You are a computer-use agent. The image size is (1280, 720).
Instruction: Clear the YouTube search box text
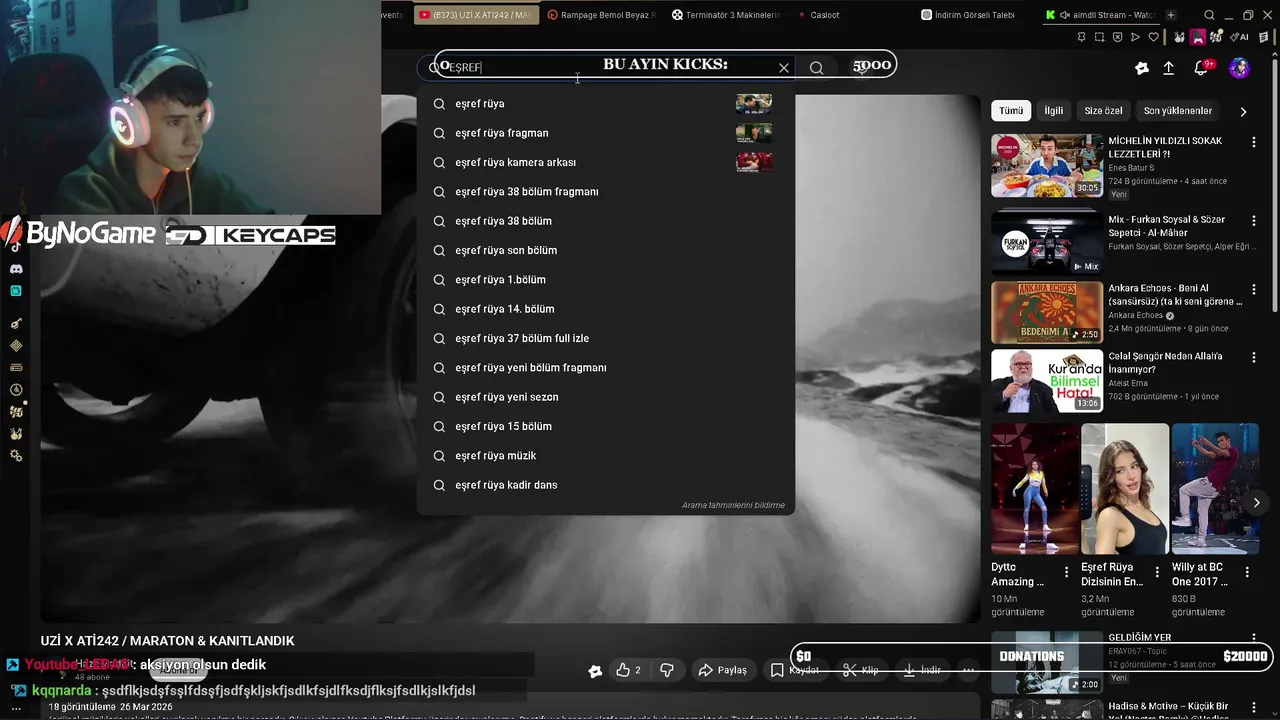click(784, 68)
